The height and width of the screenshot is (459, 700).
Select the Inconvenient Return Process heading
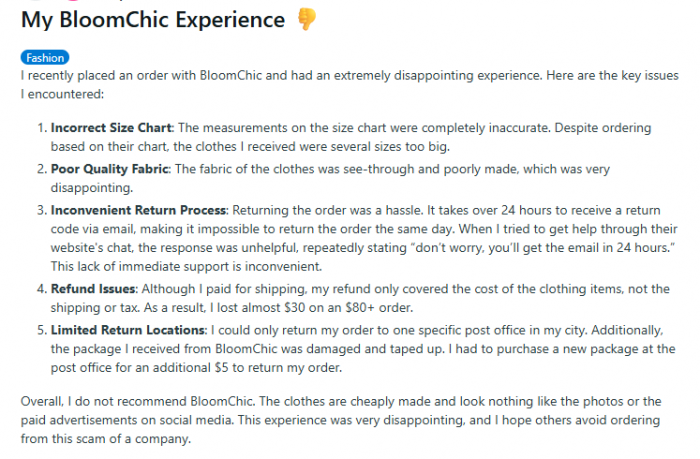[138, 210]
